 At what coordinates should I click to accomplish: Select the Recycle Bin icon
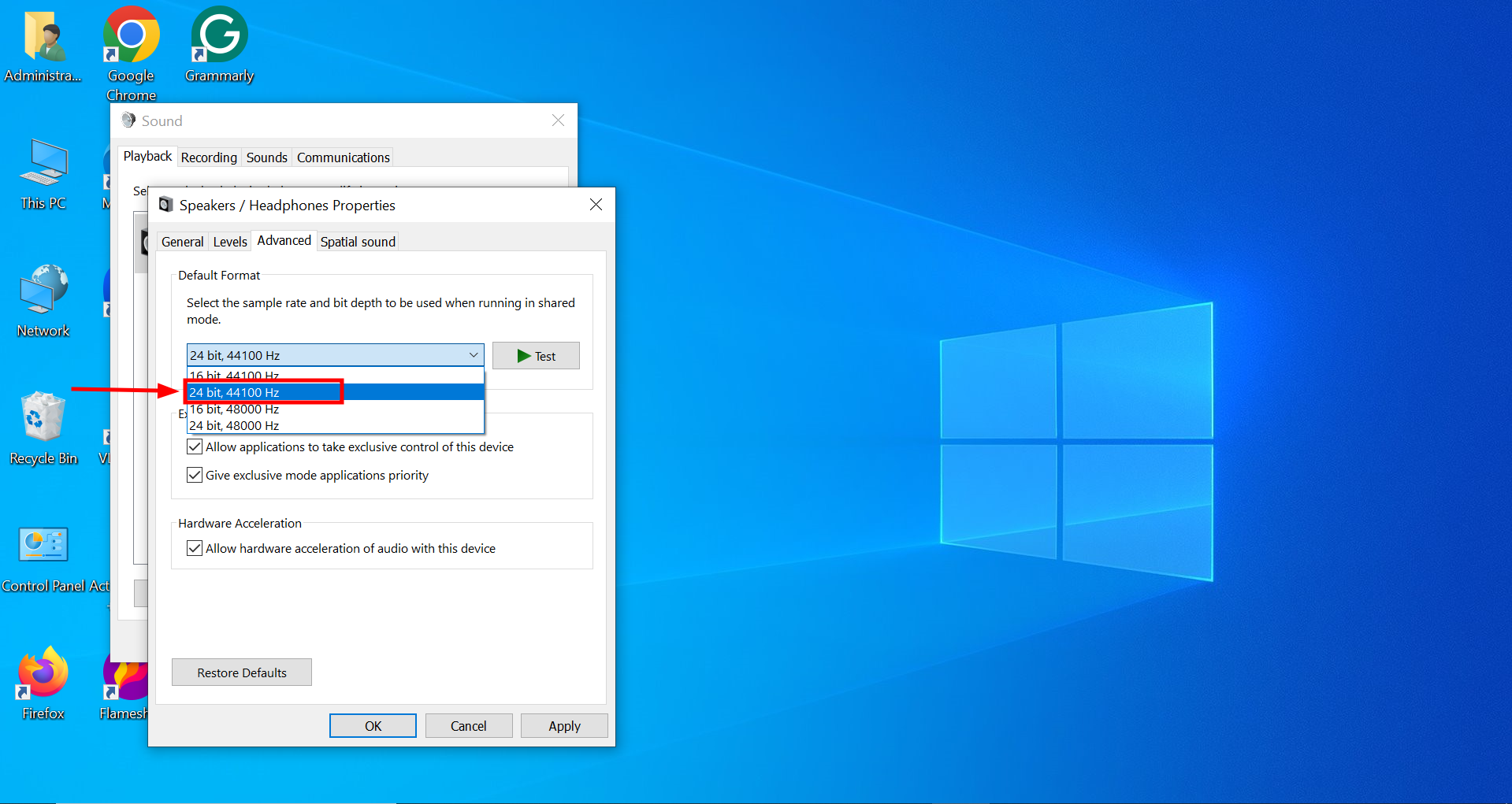click(x=43, y=419)
